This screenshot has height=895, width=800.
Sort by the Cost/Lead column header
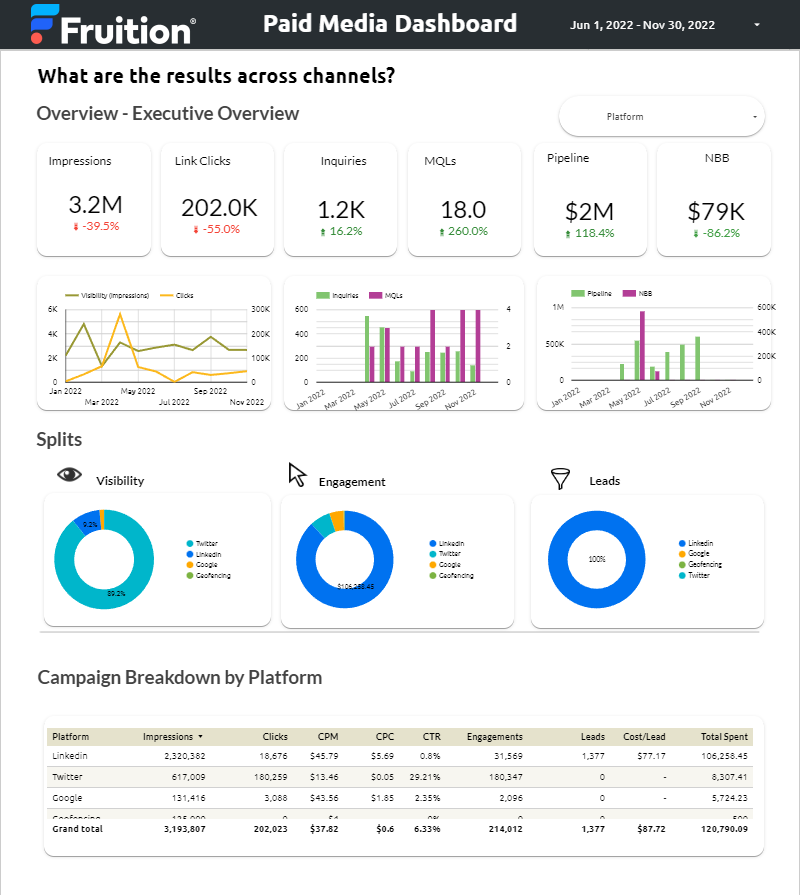[x=644, y=737]
